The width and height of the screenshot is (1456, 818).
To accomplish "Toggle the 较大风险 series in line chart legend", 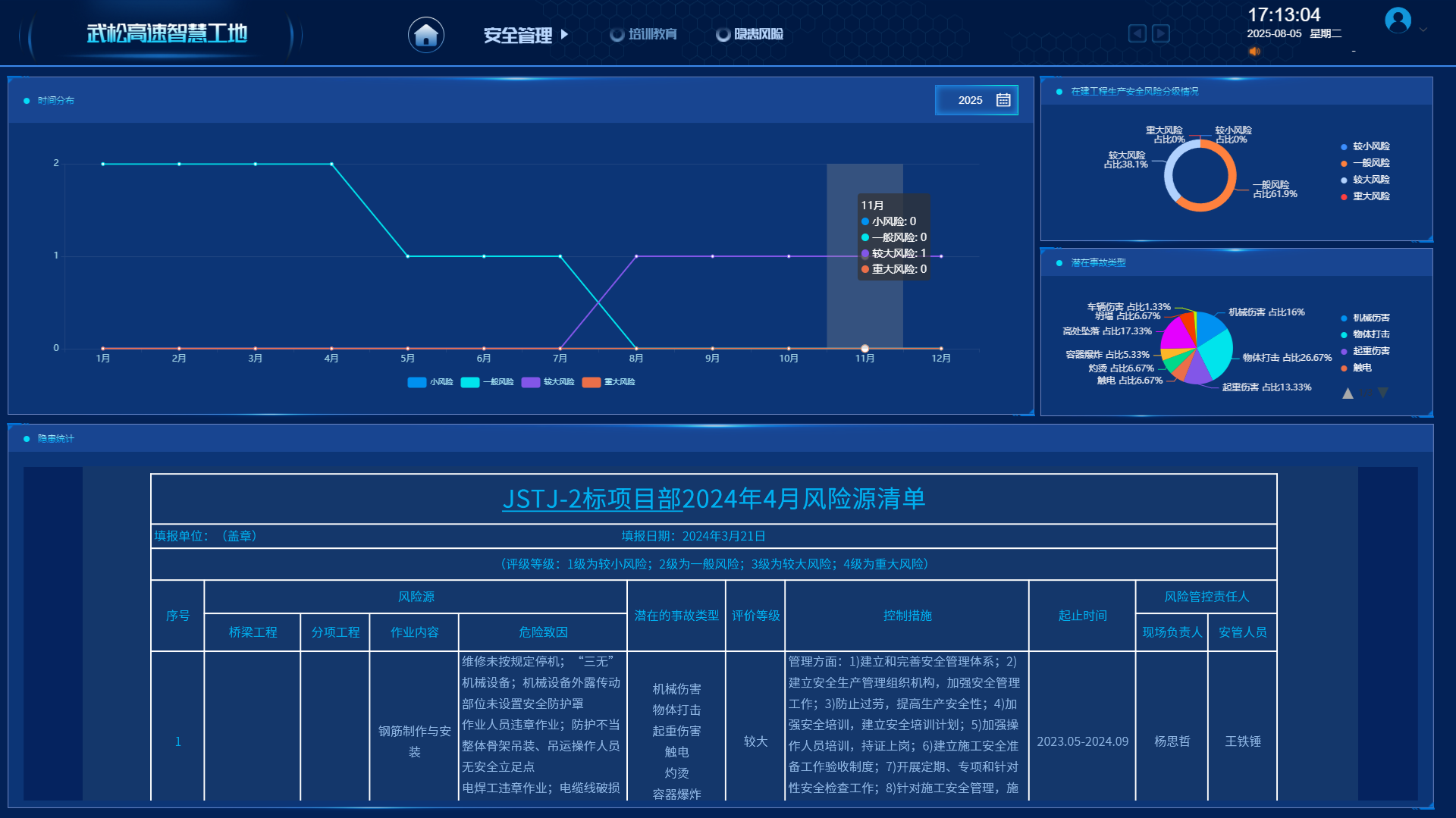I will click(x=548, y=382).
